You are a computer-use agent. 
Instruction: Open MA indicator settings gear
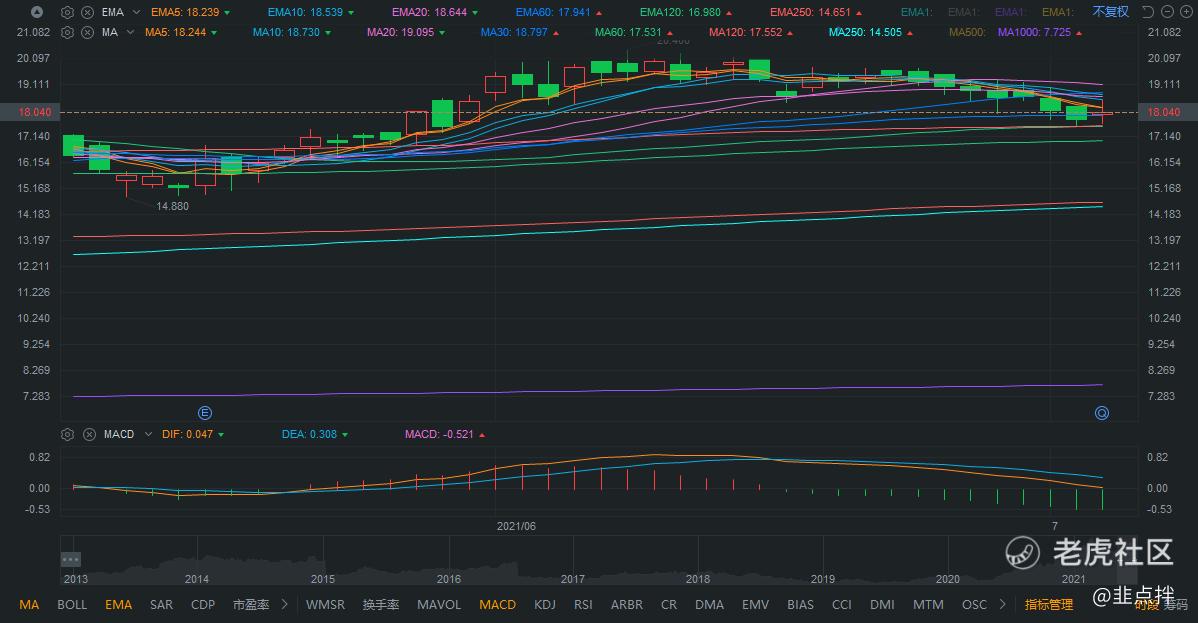pyautogui.click(x=67, y=32)
